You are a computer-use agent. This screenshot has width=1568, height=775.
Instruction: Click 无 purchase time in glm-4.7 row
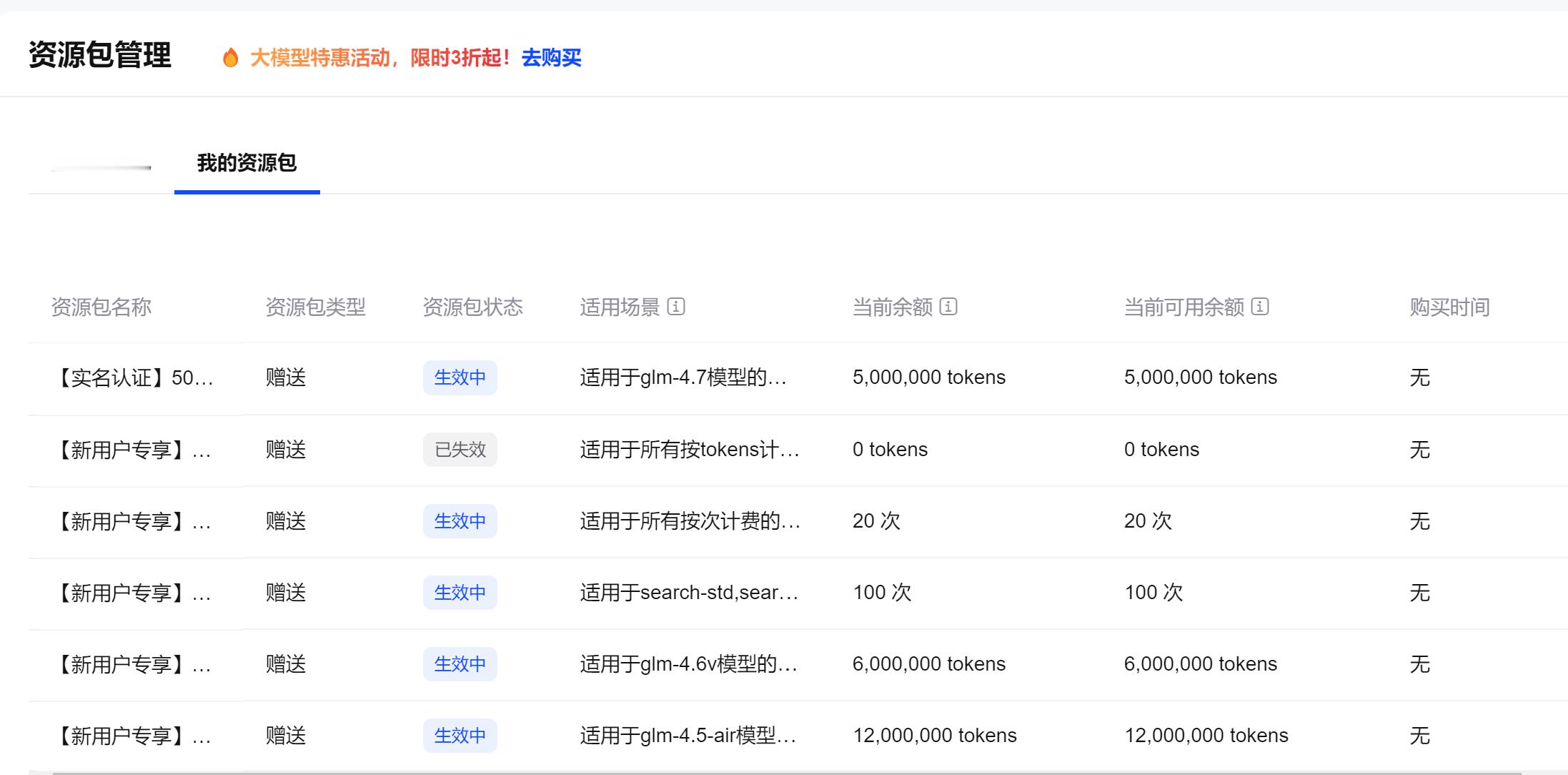(x=1419, y=377)
